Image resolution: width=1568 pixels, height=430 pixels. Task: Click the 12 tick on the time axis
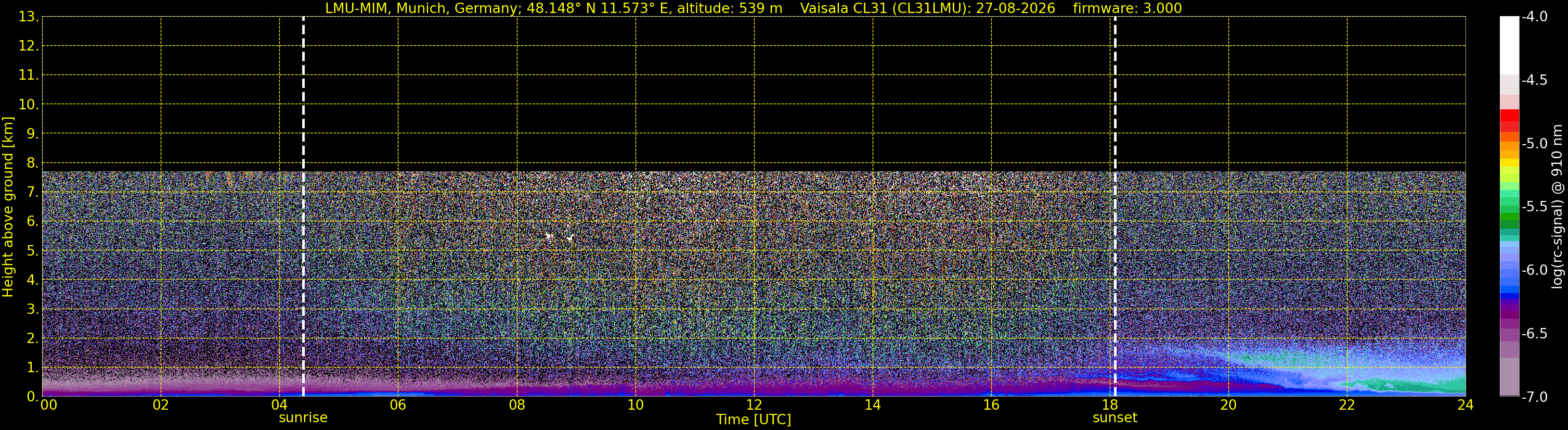click(x=754, y=405)
